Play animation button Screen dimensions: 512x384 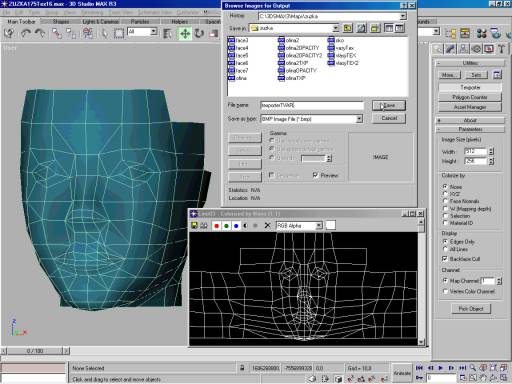coord(441,368)
